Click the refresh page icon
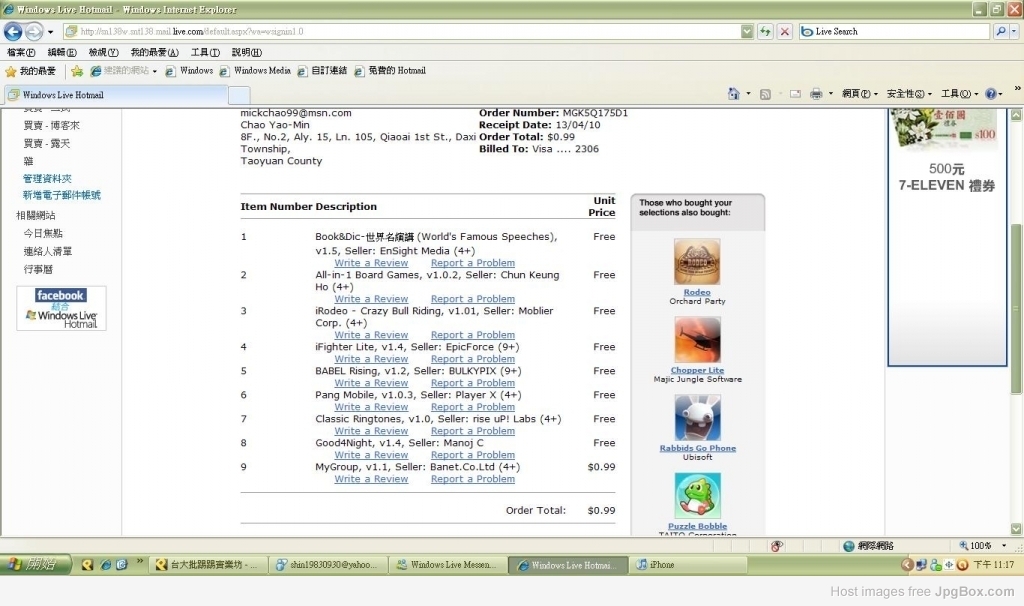The image size is (1024, 606). click(765, 32)
